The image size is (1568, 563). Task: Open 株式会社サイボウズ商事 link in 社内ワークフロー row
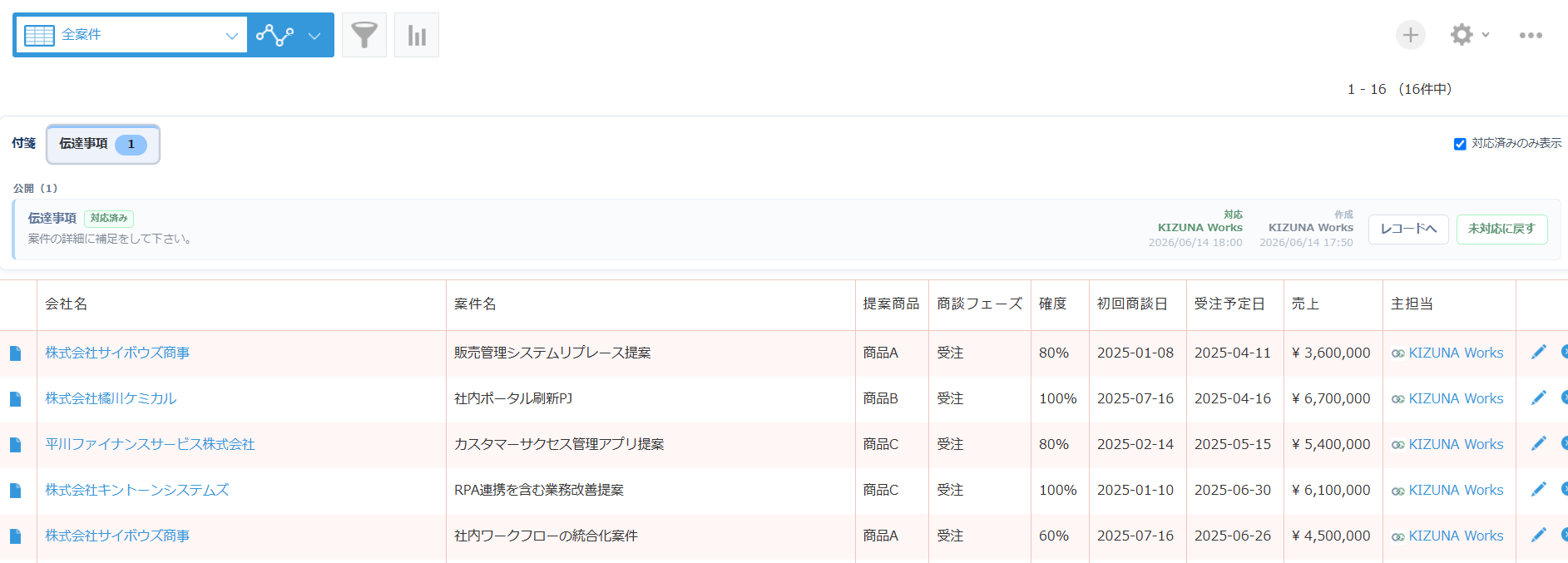point(117,536)
